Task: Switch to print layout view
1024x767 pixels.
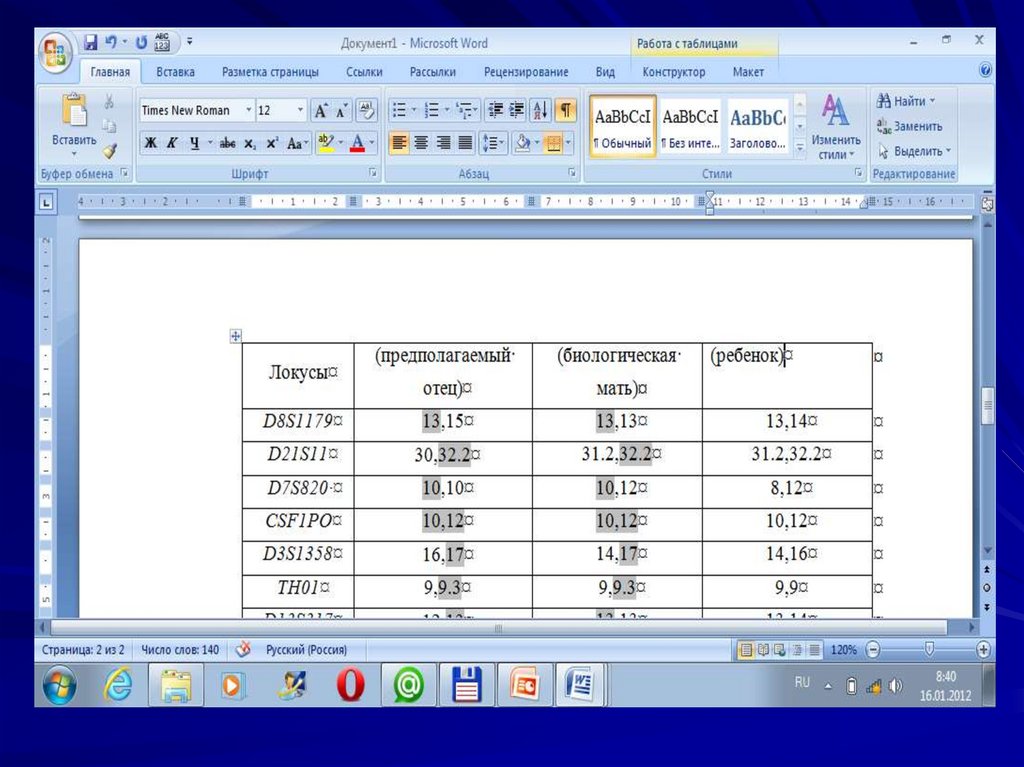Action: pos(745,650)
